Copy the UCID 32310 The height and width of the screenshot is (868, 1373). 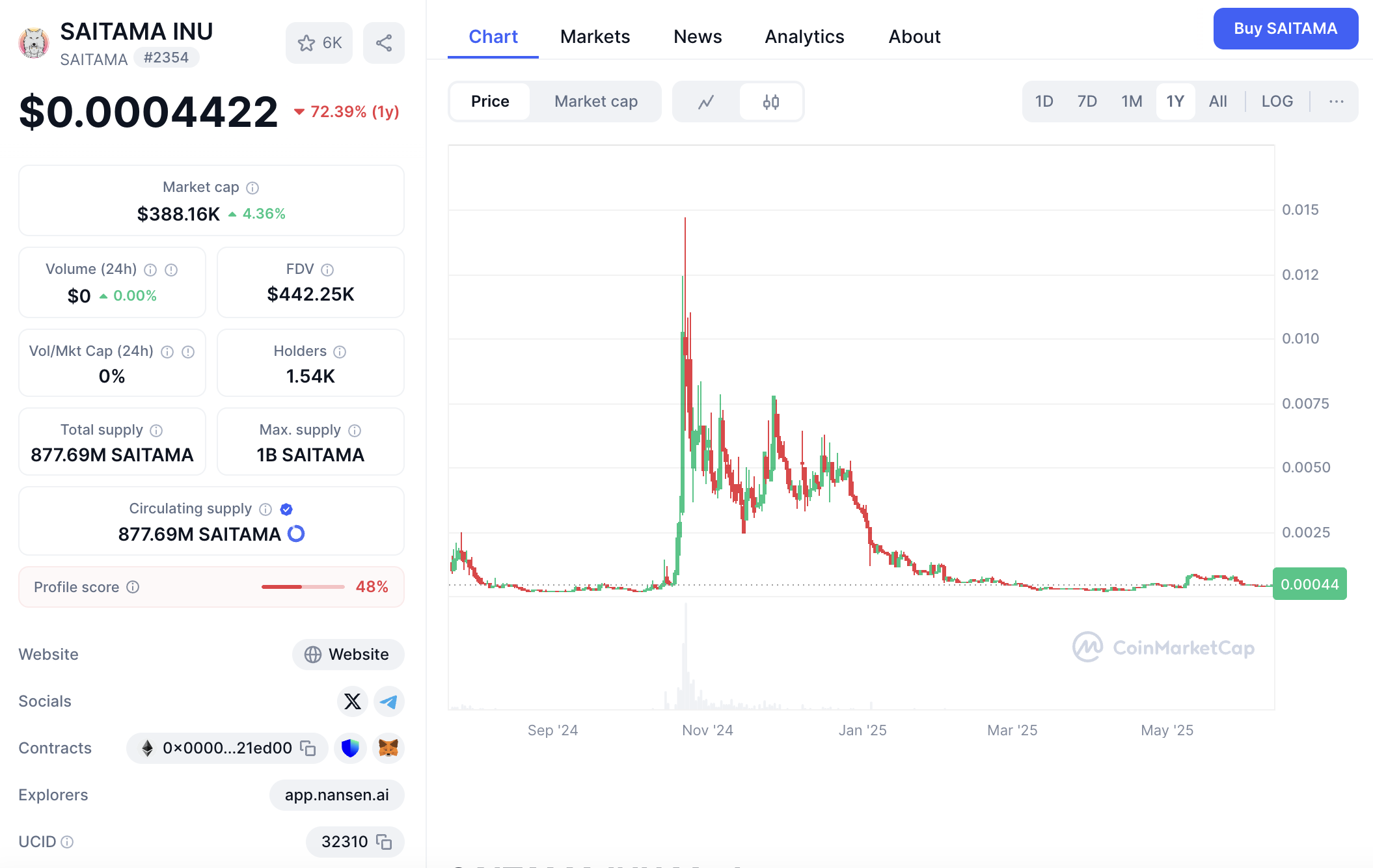click(384, 842)
